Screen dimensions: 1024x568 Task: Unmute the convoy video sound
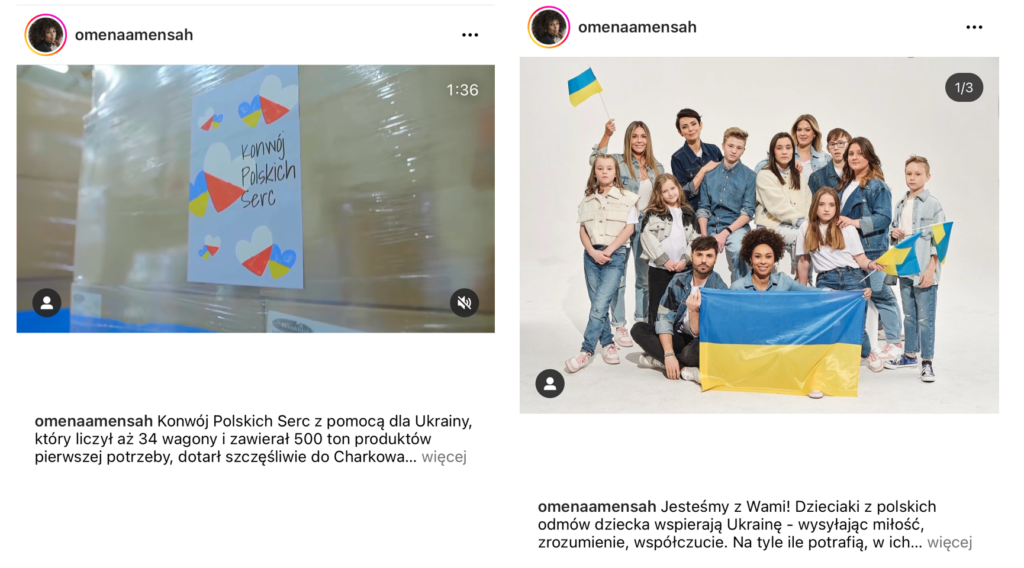[x=464, y=303]
